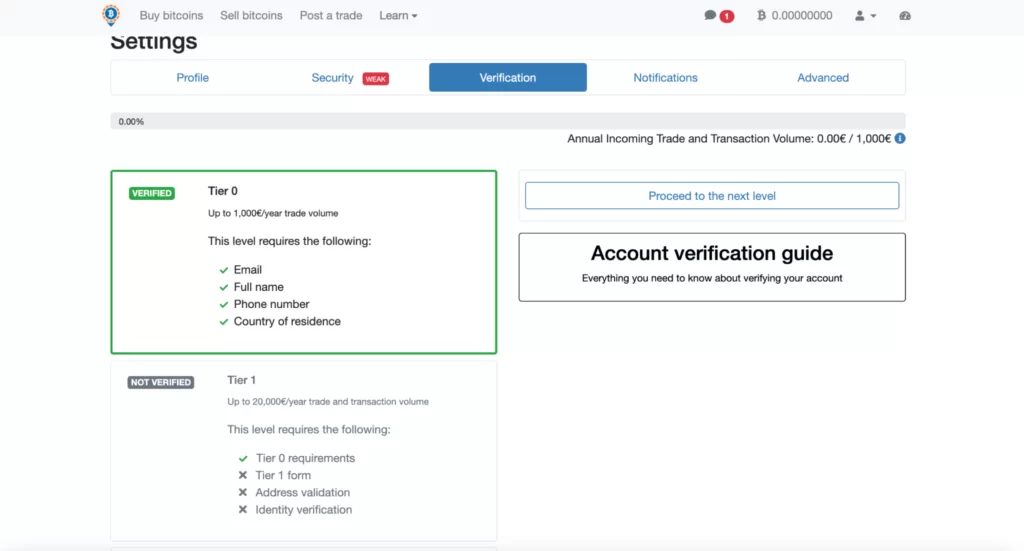The height and width of the screenshot is (551, 1024).
Task: Click the 'Address validation' text
Action: click(x=302, y=492)
